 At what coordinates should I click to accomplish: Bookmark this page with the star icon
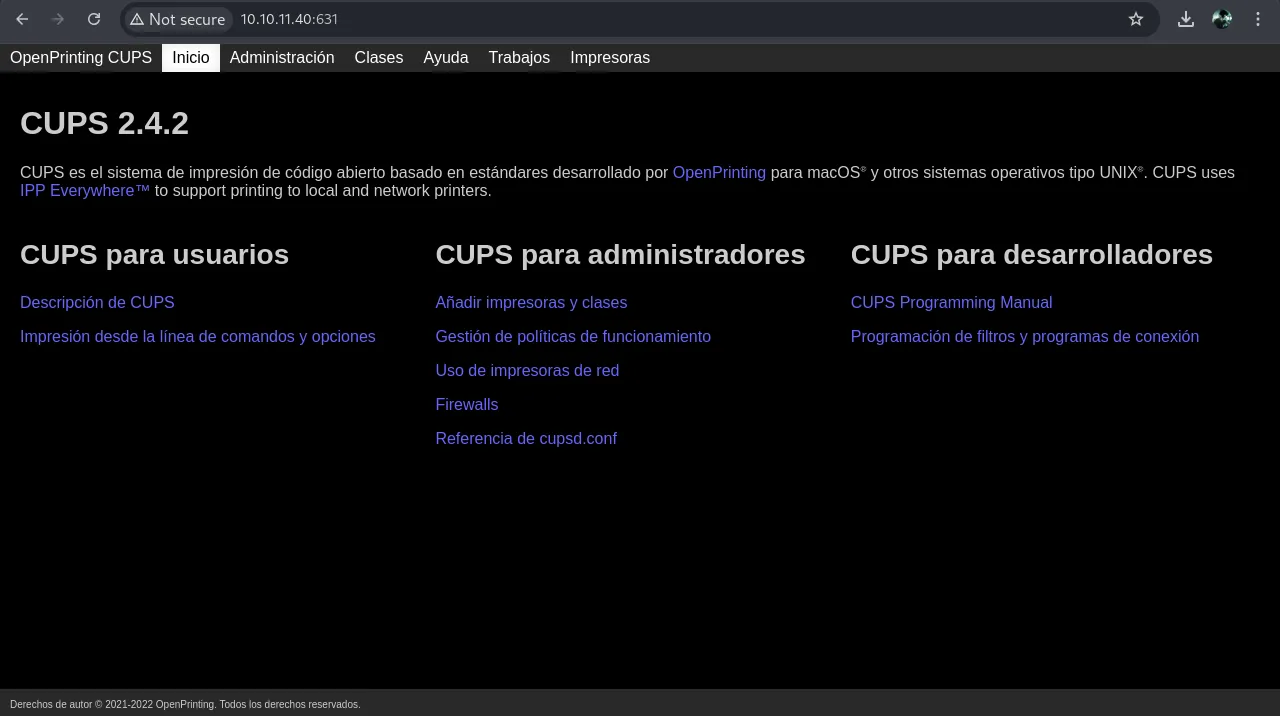pyautogui.click(x=1136, y=19)
